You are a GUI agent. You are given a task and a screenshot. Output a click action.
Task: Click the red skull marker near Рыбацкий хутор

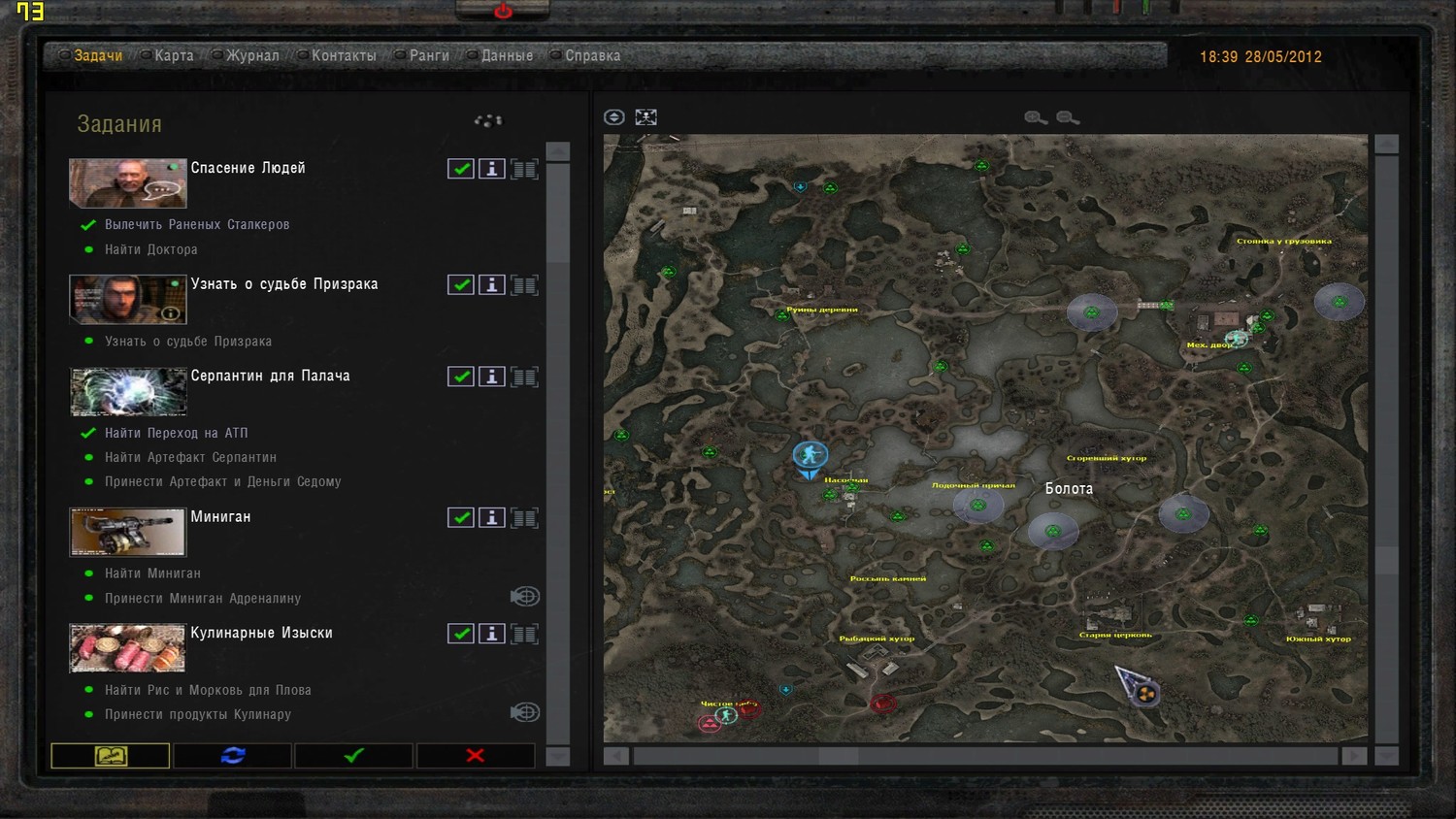(882, 703)
